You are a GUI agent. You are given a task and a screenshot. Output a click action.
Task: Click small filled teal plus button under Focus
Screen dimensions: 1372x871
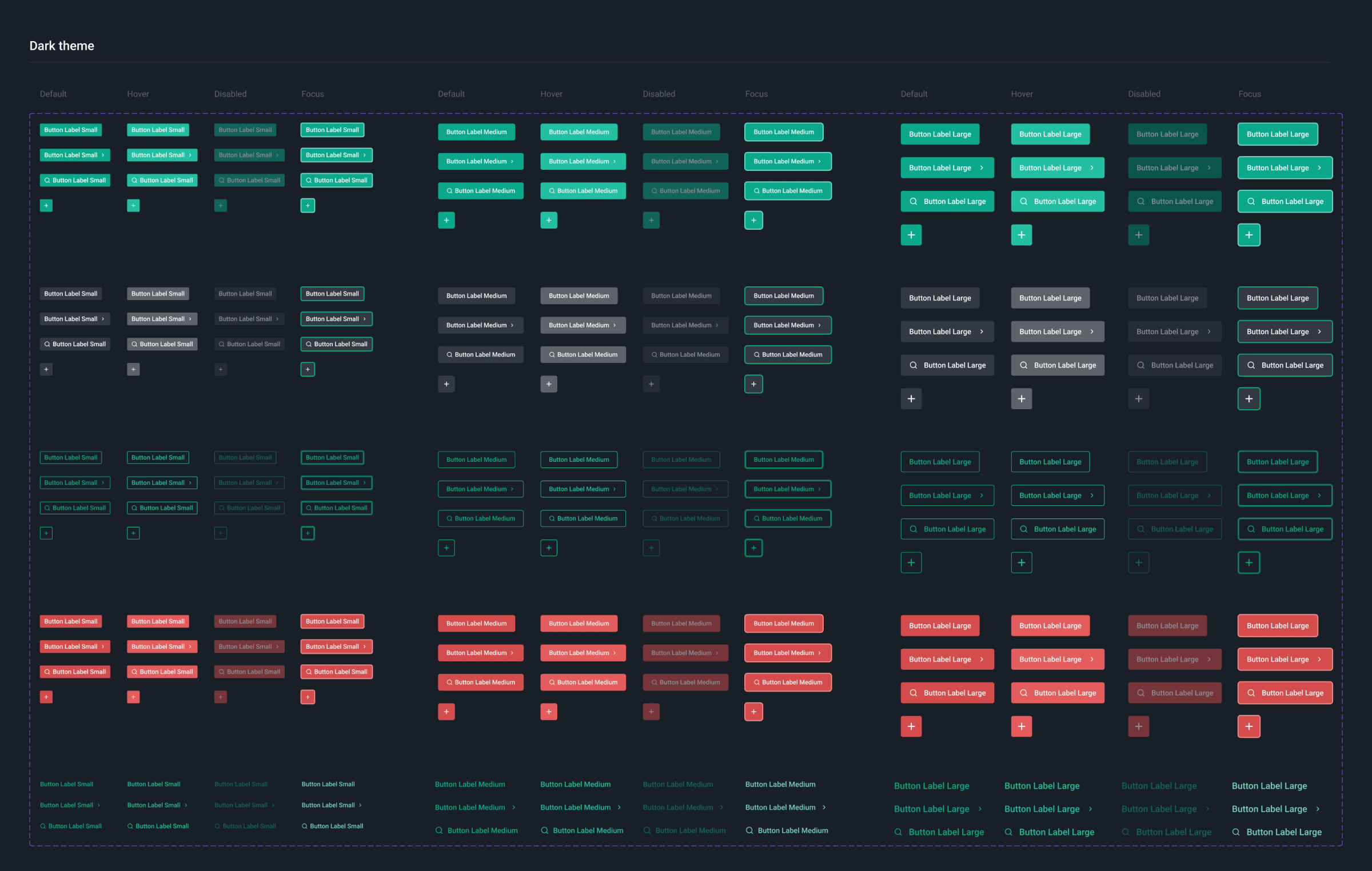308,205
